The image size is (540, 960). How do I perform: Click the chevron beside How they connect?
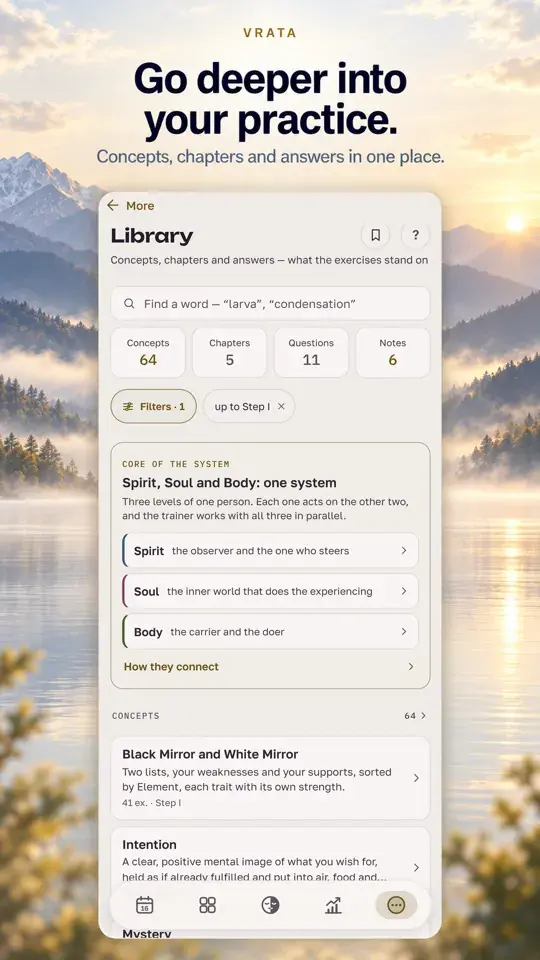point(411,667)
